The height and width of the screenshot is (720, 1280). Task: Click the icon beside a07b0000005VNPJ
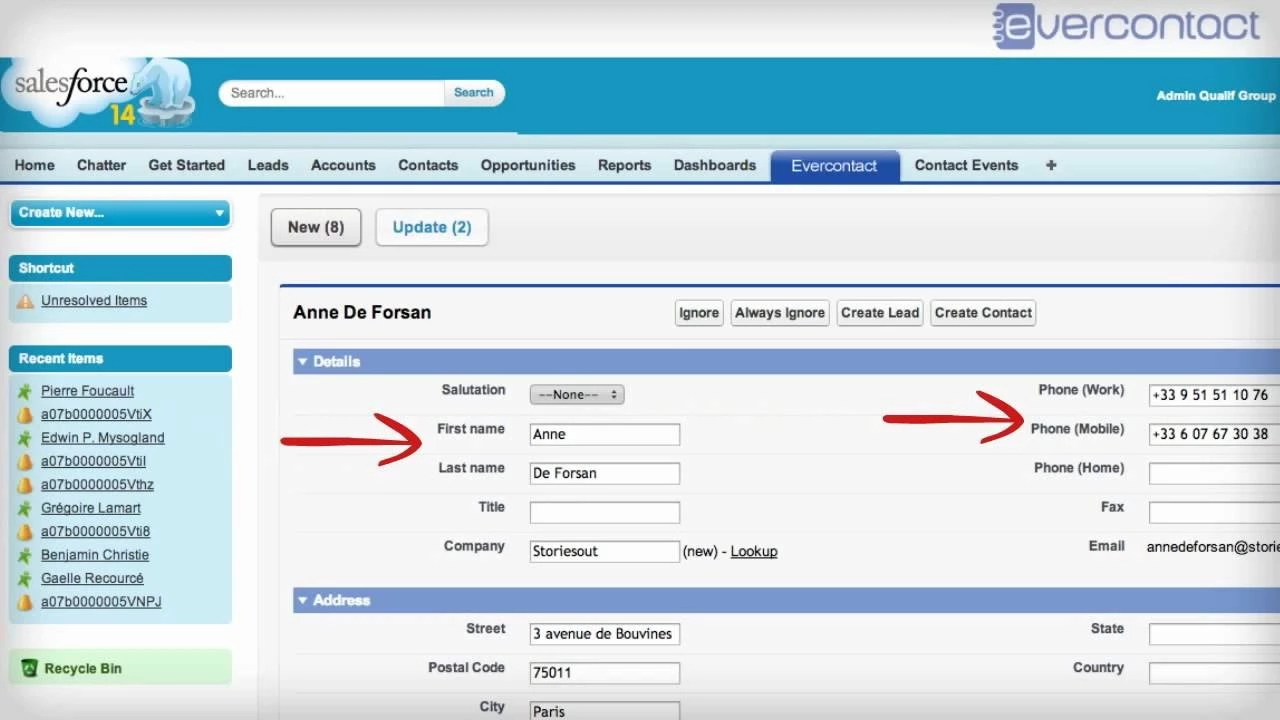click(25, 602)
